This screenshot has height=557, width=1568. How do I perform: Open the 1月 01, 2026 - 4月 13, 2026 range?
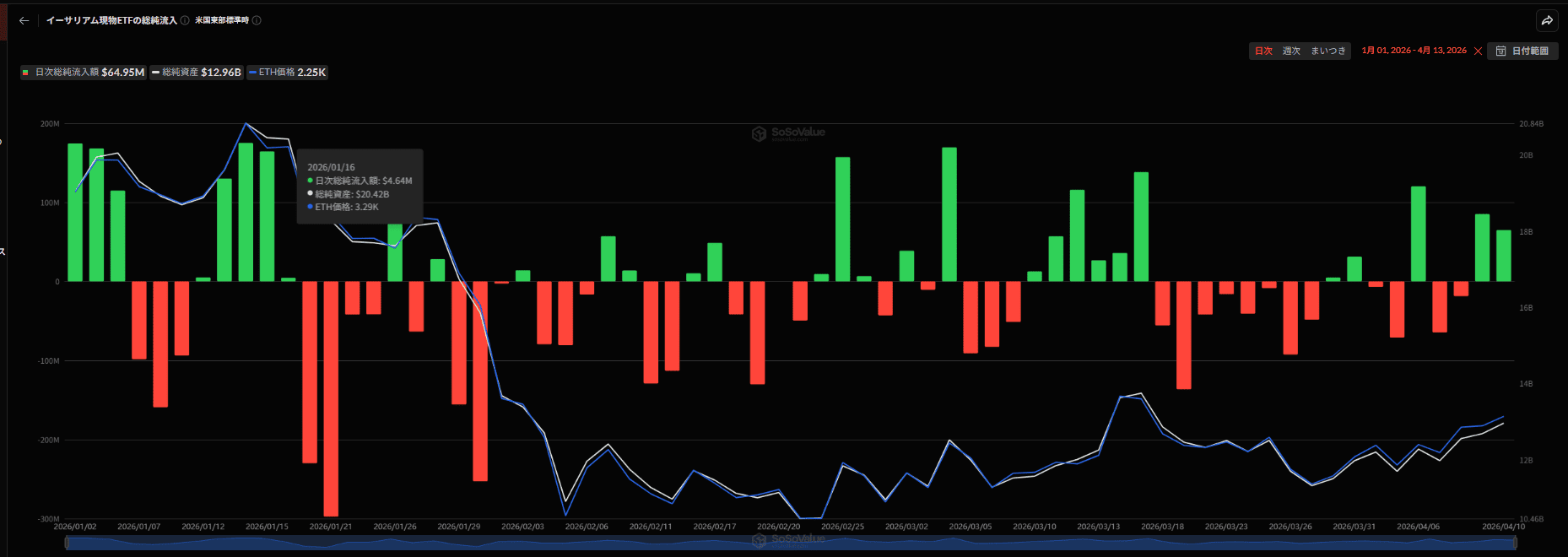(1414, 51)
